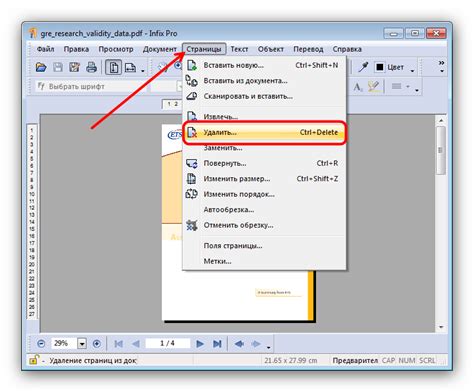Minimize the Infix Pro window
Image resolution: width=474 pixels, height=392 pixels.
click(x=394, y=33)
